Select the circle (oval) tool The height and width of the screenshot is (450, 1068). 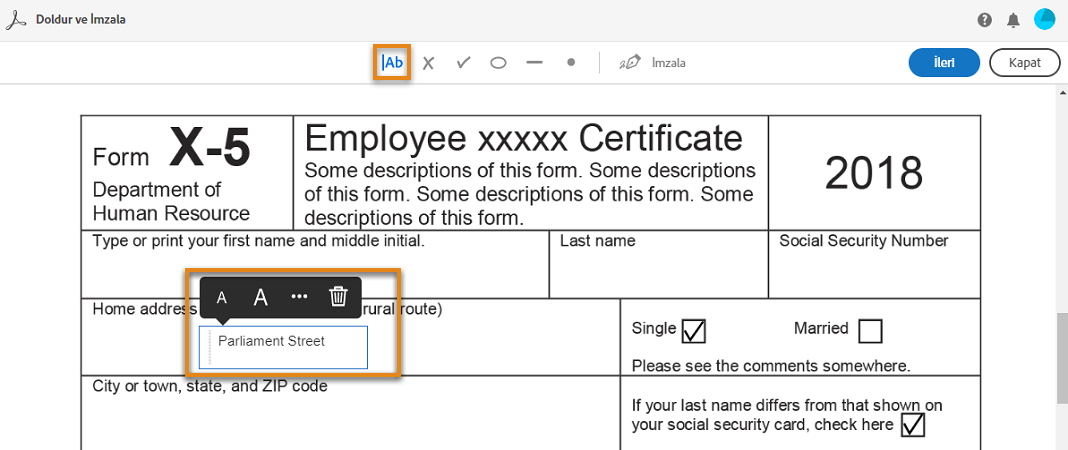click(x=499, y=63)
